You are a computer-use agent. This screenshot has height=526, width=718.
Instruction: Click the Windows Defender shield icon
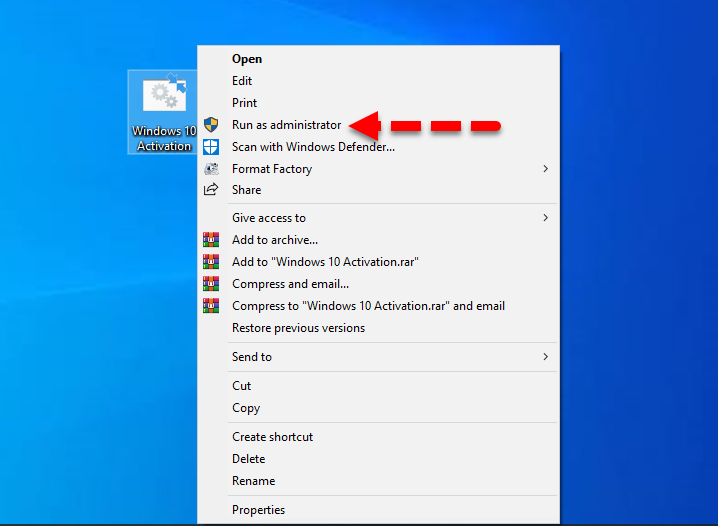[x=211, y=147]
